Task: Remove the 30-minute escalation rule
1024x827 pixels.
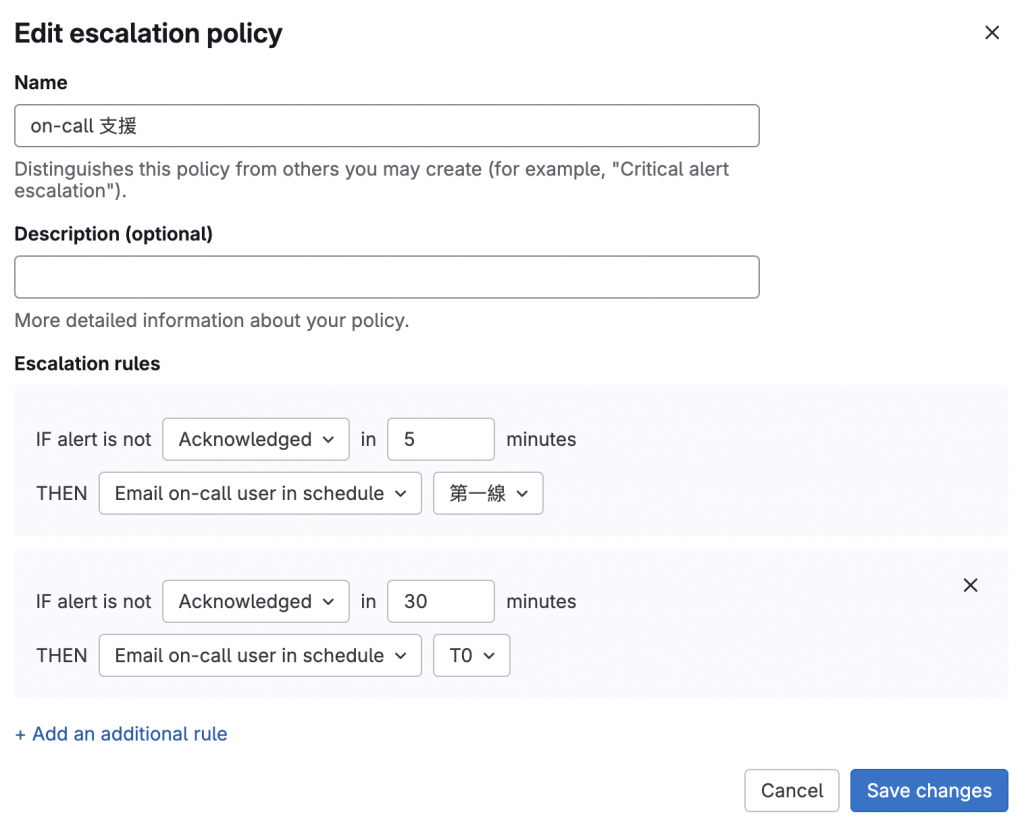Action: [970, 586]
